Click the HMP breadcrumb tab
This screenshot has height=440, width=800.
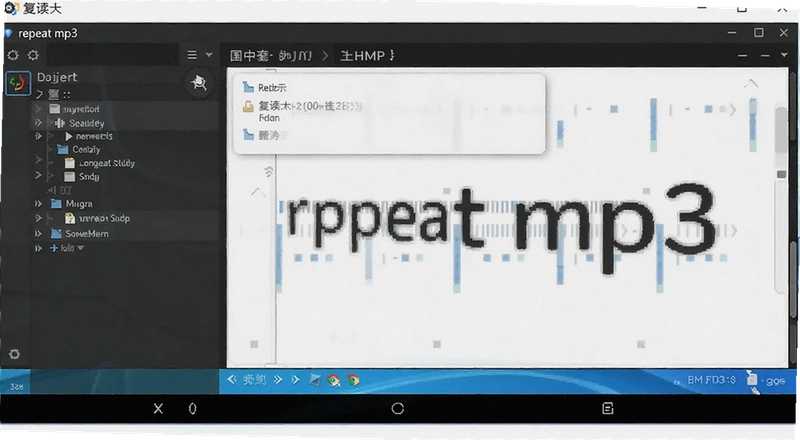367,55
